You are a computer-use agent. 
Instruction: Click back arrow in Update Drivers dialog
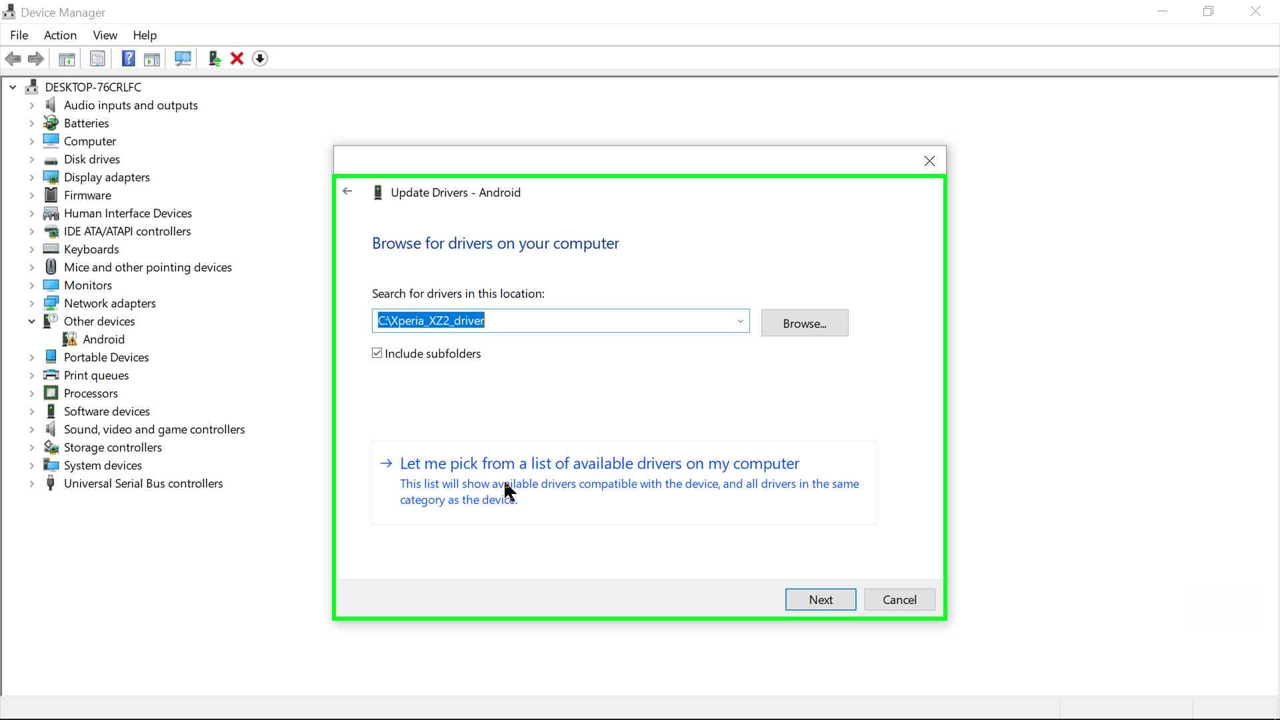pyautogui.click(x=347, y=191)
